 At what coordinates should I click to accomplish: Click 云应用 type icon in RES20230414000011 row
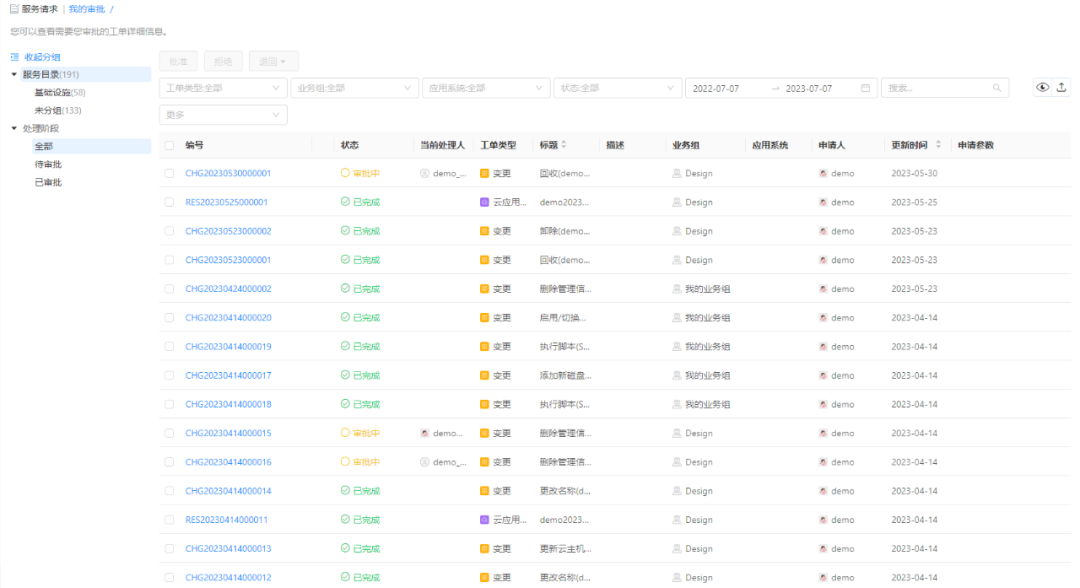[484, 520]
